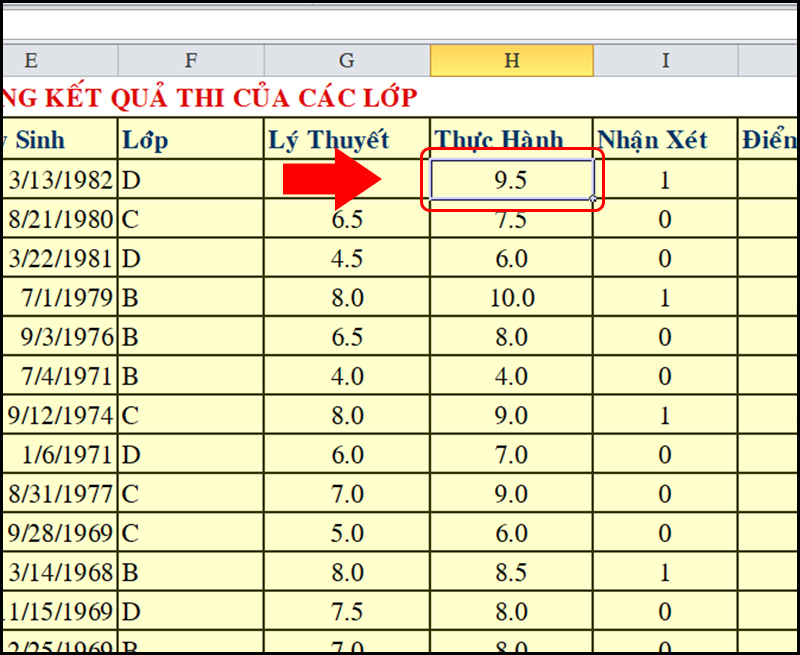Click the Thực Hành cell showing 7.5
This screenshot has height=655, width=800.
511,220
